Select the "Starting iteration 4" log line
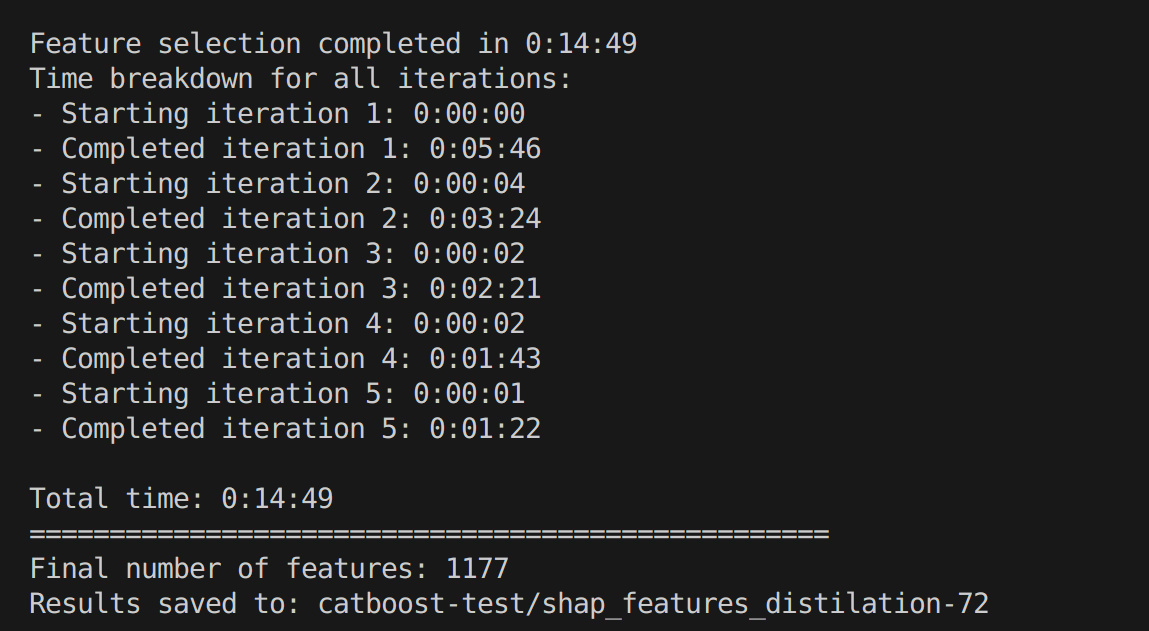This screenshot has height=631, width=1149. point(277,324)
